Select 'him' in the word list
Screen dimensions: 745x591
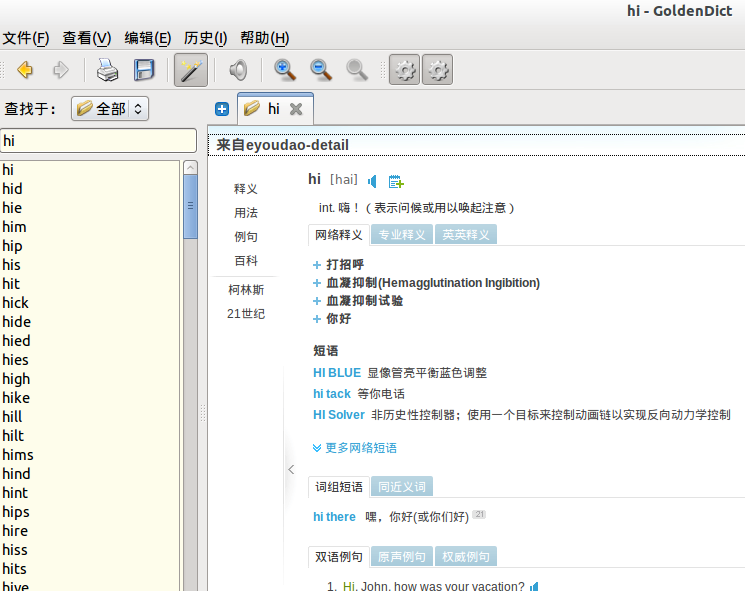(x=90, y=227)
